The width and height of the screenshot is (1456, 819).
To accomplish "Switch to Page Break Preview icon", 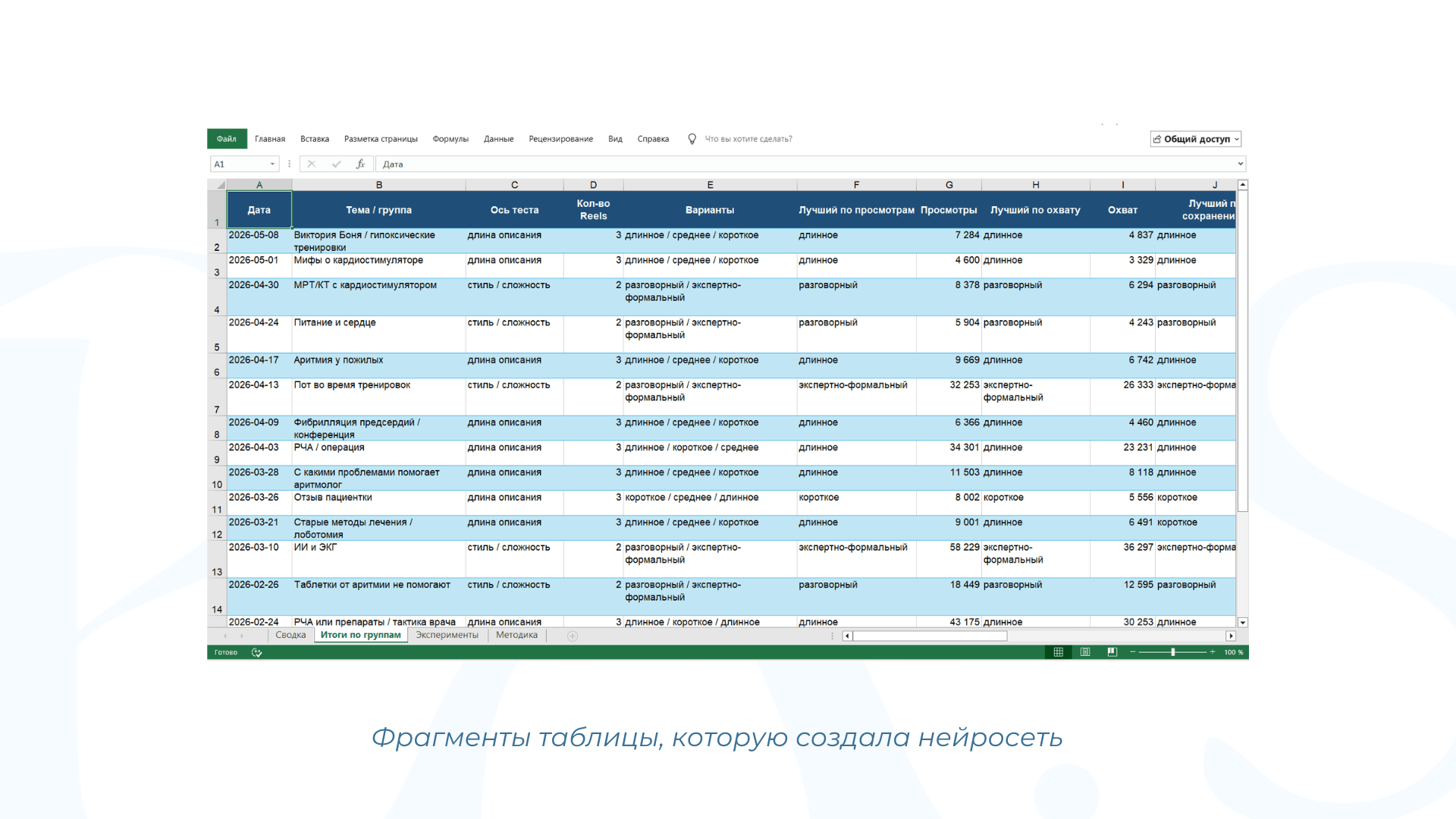I will click(x=1112, y=652).
